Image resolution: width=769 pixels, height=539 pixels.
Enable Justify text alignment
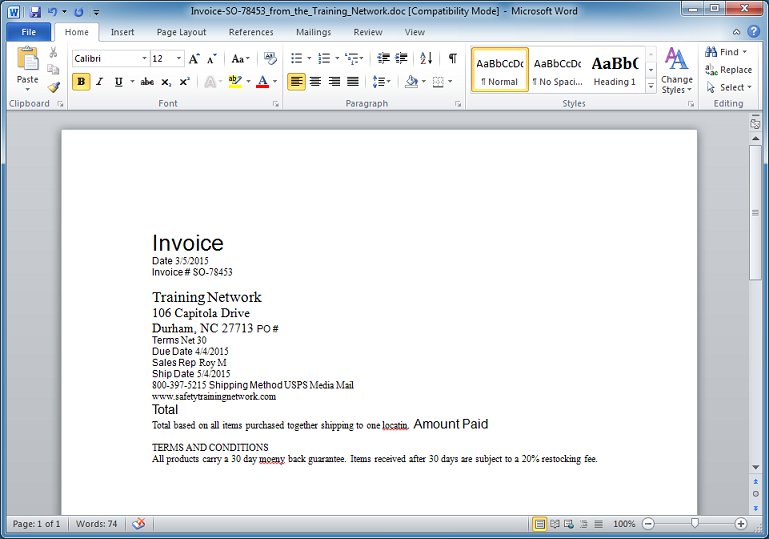353,82
